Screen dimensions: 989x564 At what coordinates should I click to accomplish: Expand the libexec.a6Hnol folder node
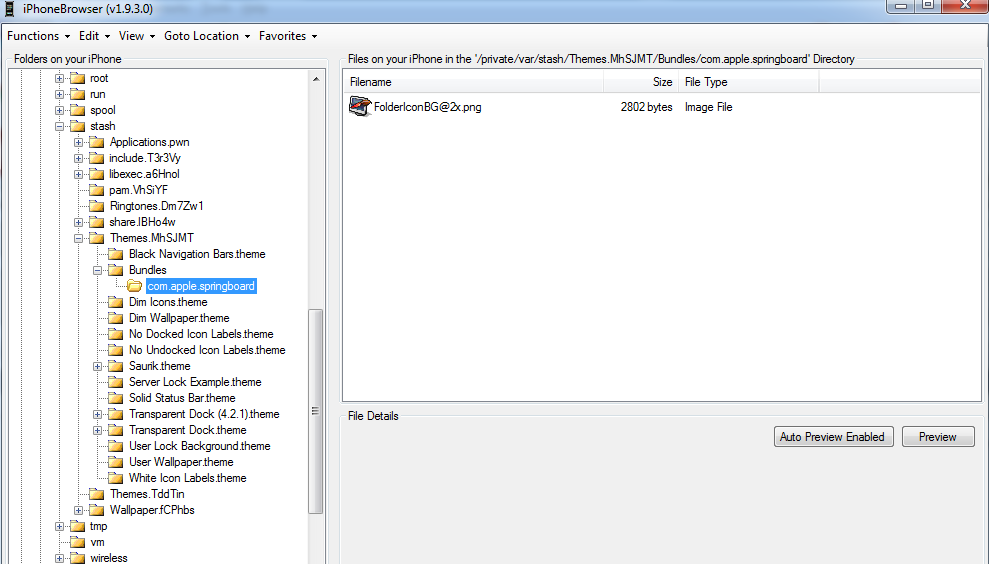78,174
